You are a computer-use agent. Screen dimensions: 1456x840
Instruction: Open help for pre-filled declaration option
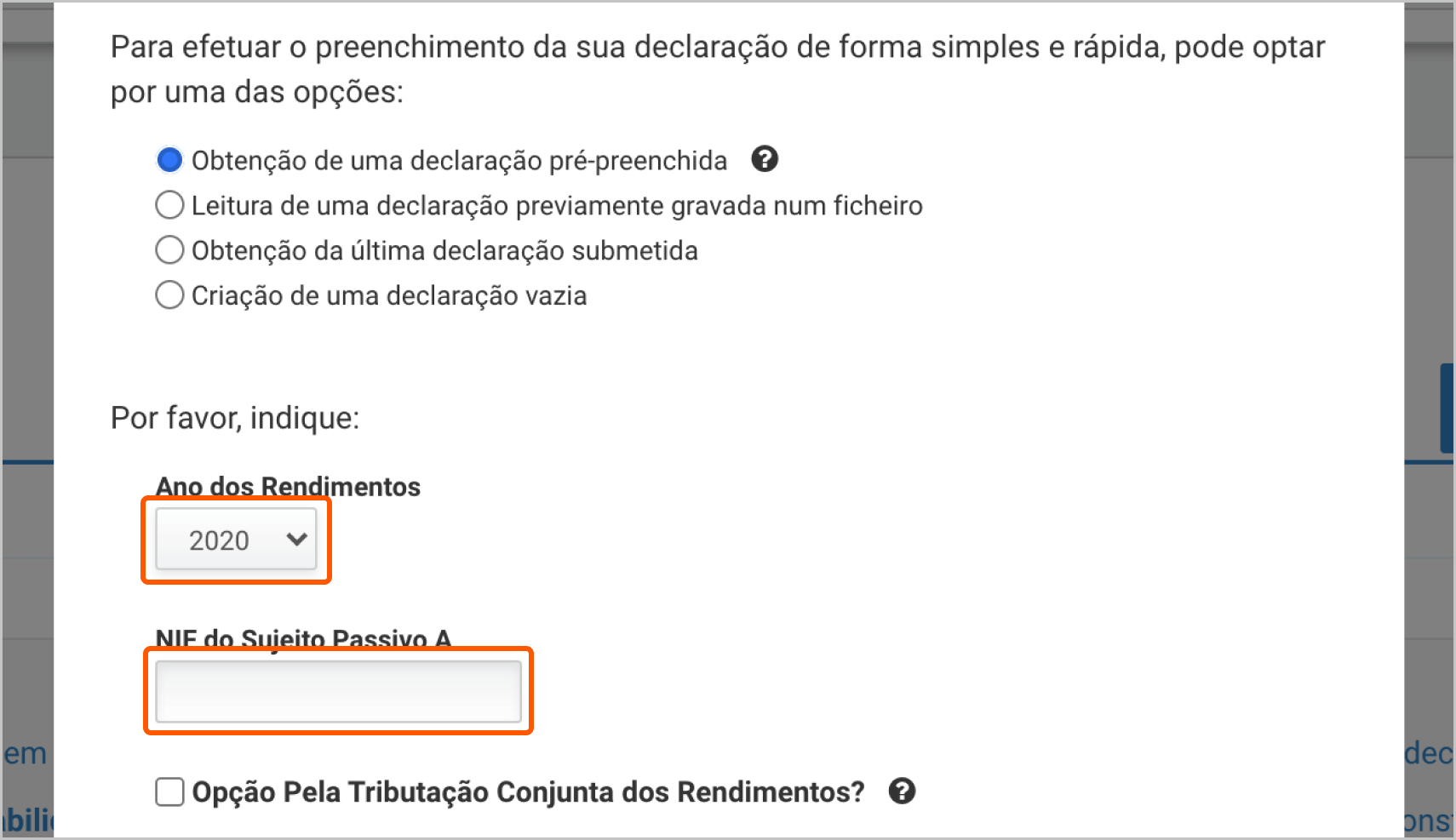point(765,160)
